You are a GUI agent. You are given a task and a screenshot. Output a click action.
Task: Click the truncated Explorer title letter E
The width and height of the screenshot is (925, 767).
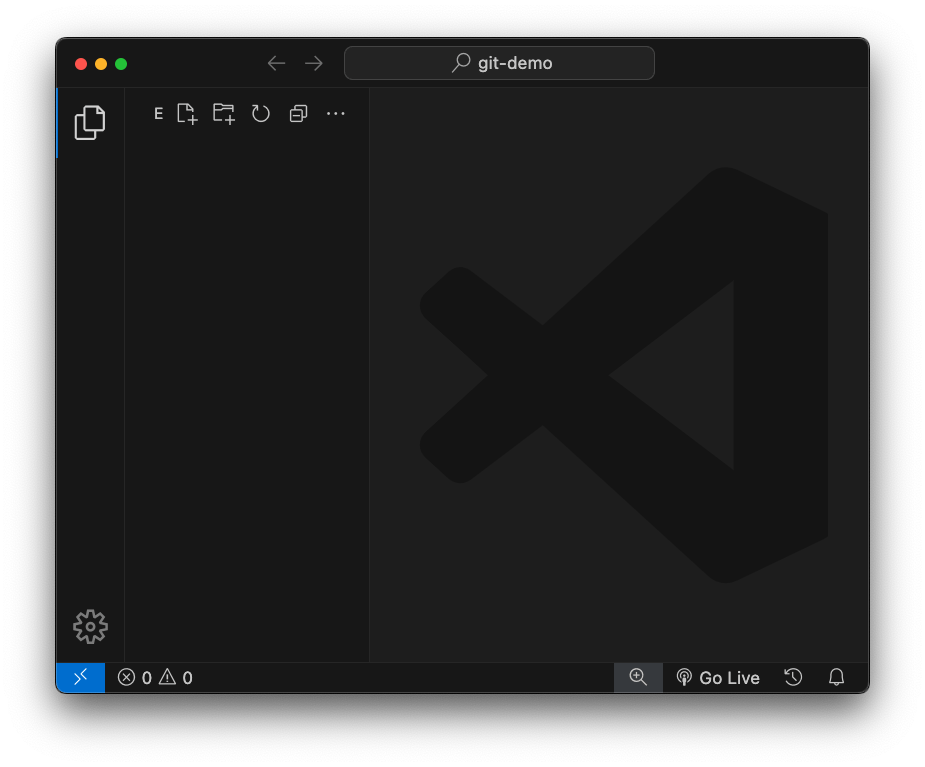tap(158, 113)
